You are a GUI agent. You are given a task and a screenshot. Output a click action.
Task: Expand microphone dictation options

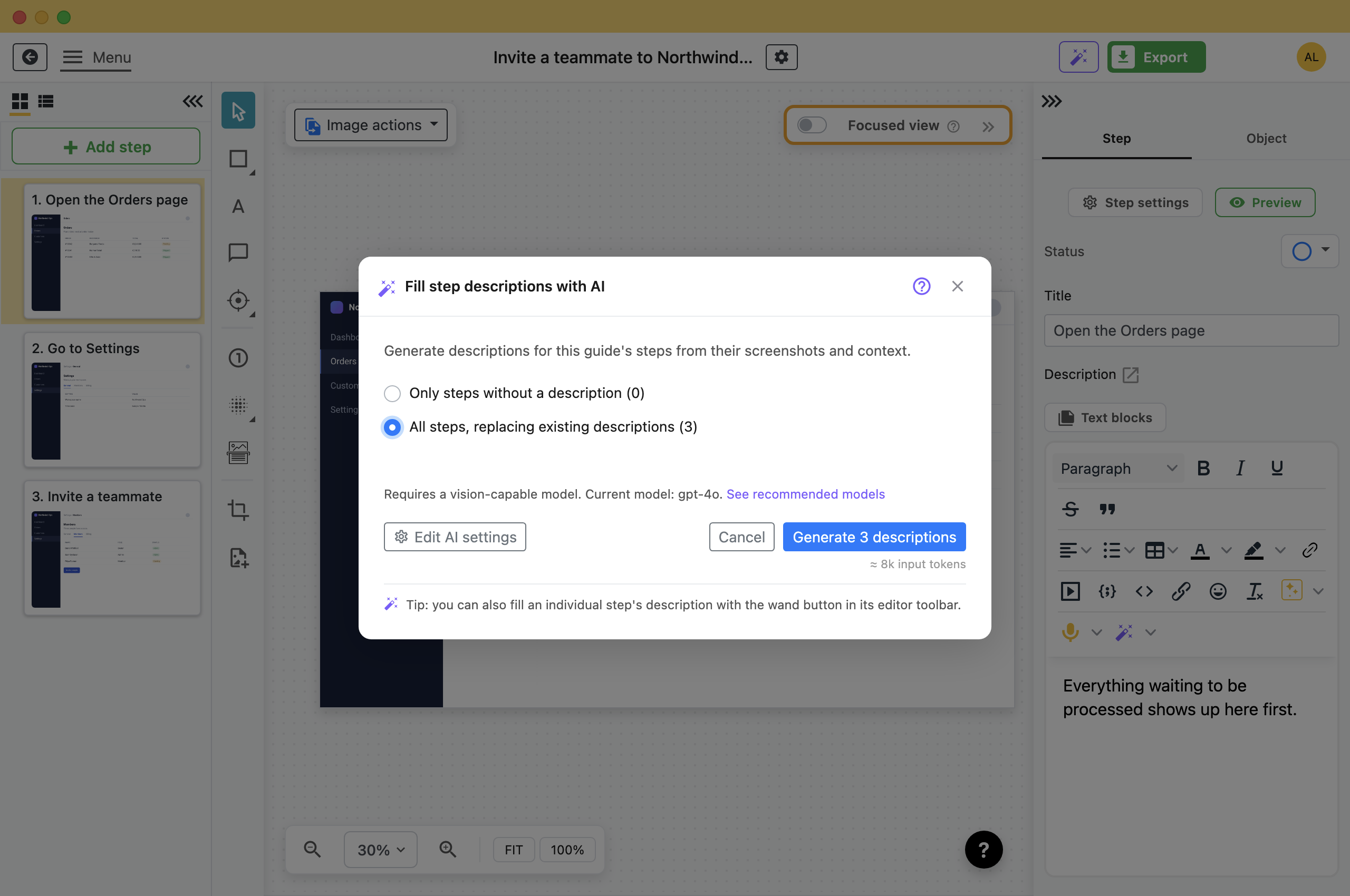point(1096,632)
